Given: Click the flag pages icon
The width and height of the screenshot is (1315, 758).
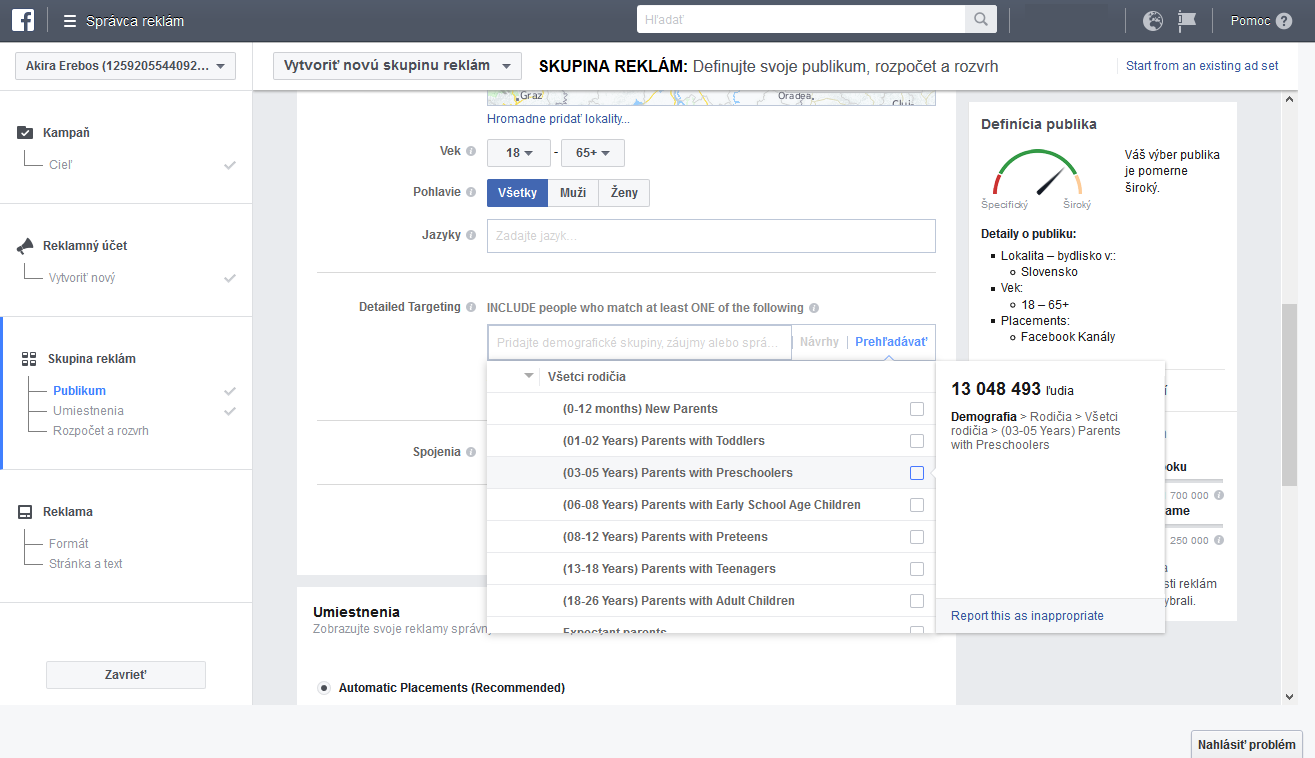Looking at the screenshot, I should coord(1187,21).
